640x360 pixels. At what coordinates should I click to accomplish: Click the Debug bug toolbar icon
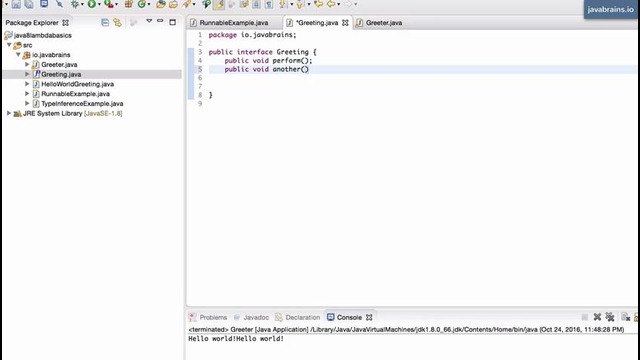75,4
